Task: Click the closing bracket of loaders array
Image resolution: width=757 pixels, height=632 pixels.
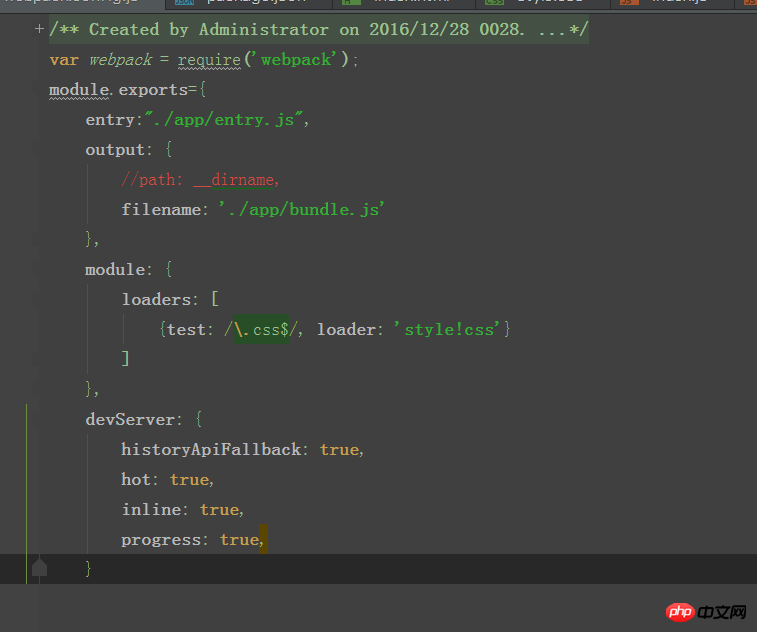Action: (125, 359)
